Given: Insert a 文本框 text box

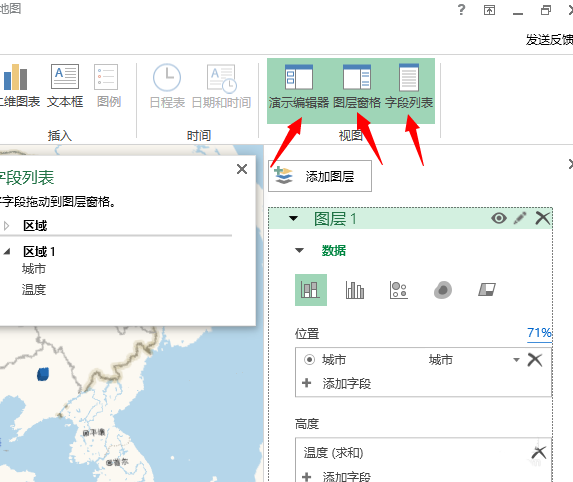Looking at the screenshot, I should (x=65, y=86).
